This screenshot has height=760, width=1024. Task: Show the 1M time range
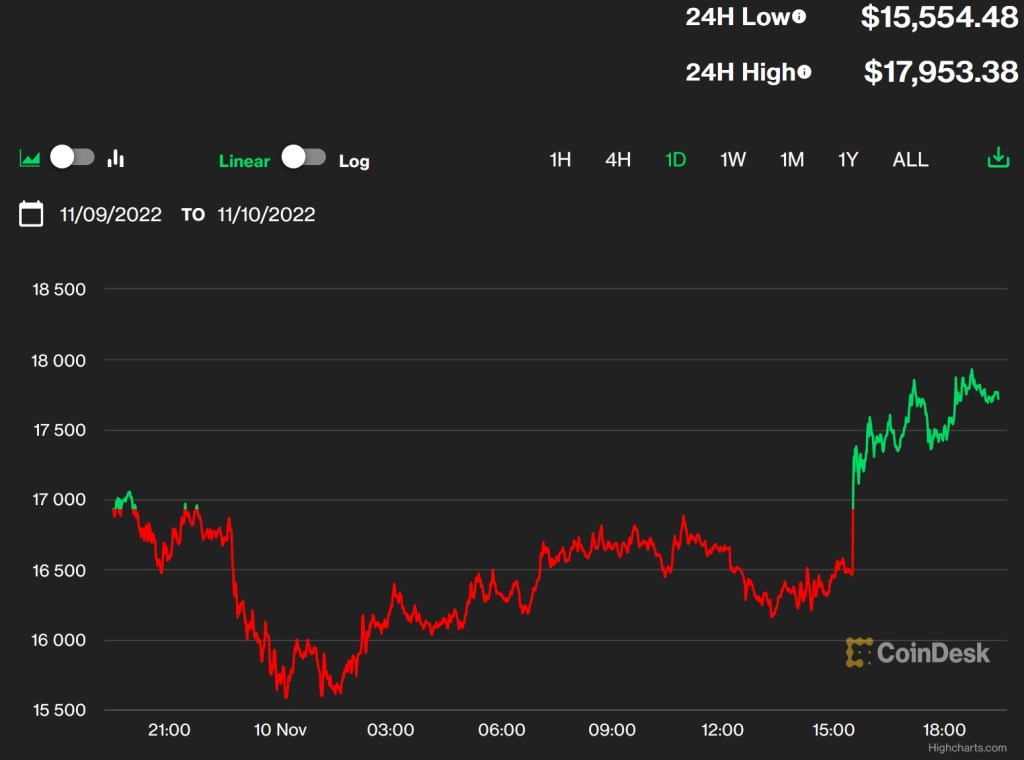[792, 160]
